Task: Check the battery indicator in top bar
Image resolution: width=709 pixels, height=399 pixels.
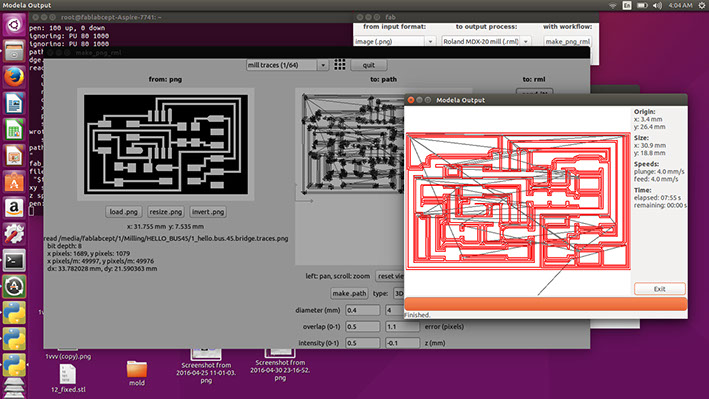Action: pos(642,5)
